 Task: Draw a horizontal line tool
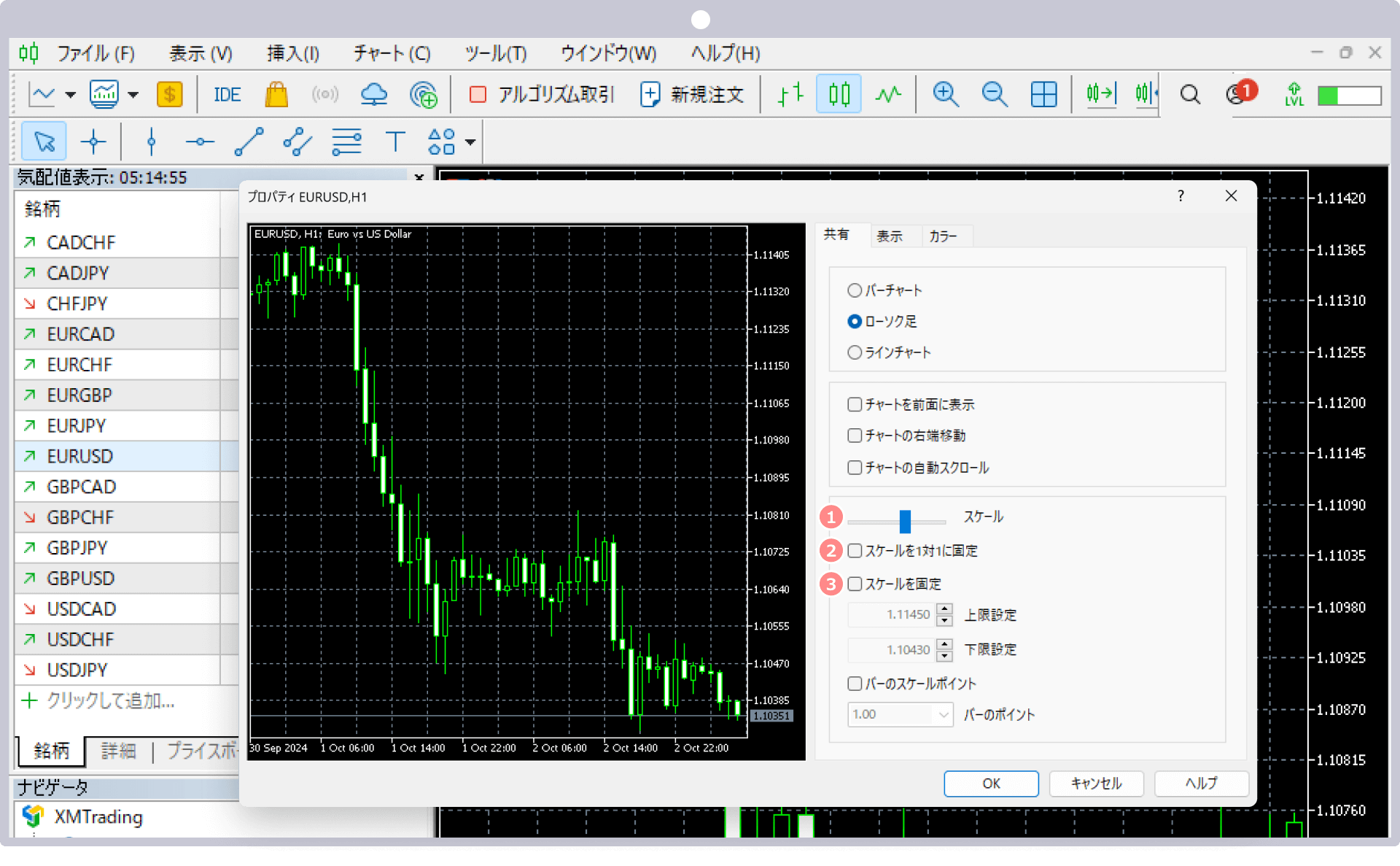200,142
